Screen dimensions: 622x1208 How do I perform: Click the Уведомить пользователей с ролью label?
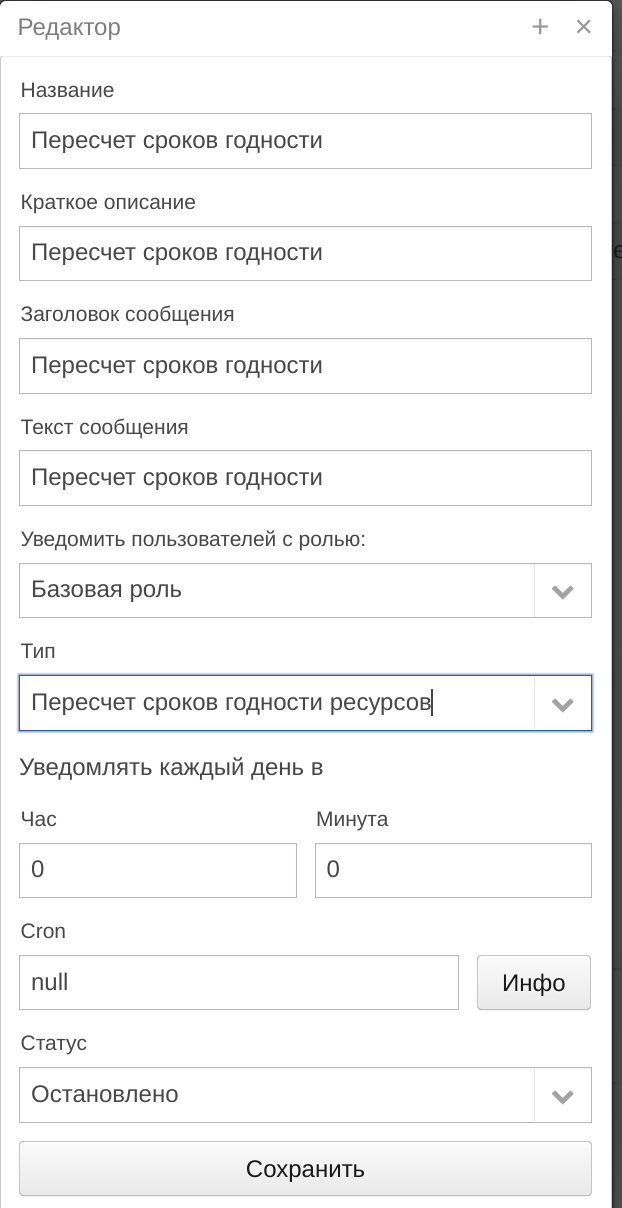point(193,540)
